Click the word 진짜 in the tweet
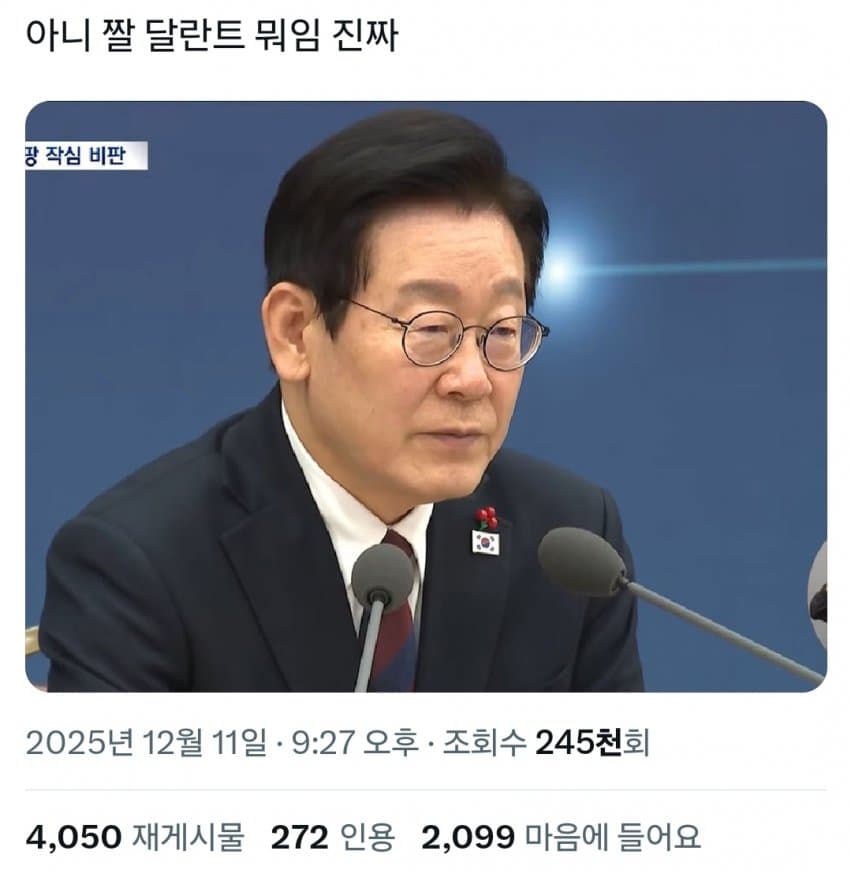 point(365,36)
